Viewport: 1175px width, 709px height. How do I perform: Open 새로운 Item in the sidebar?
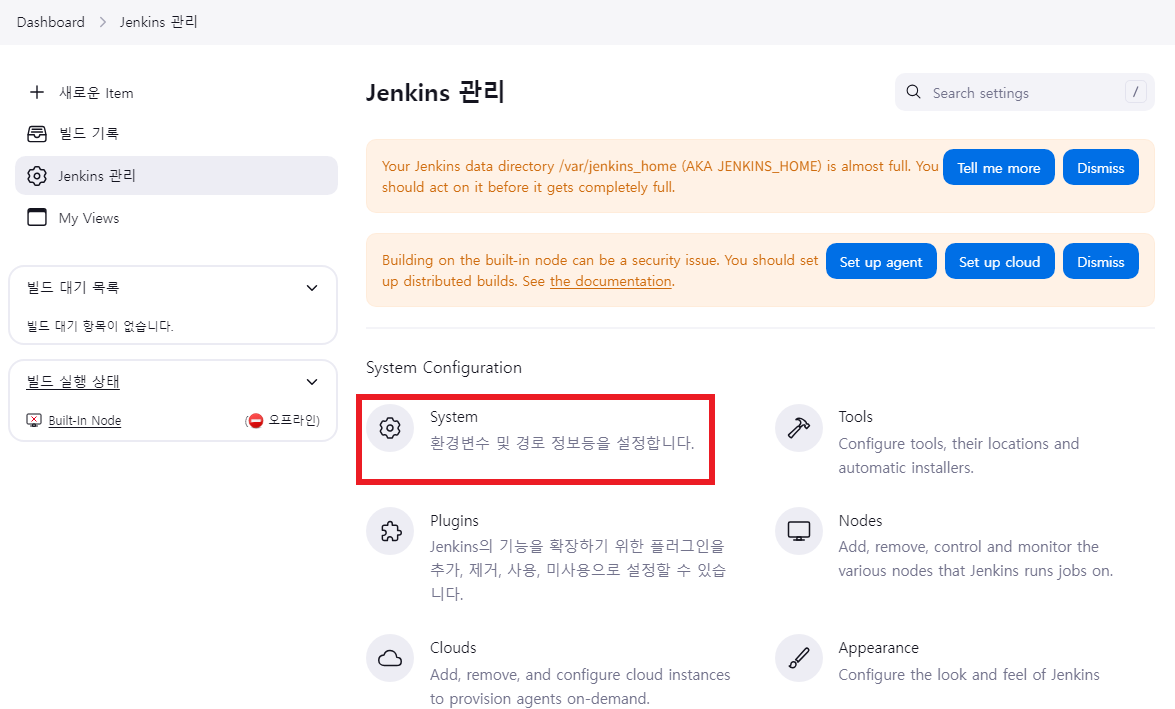[x=176, y=92]
